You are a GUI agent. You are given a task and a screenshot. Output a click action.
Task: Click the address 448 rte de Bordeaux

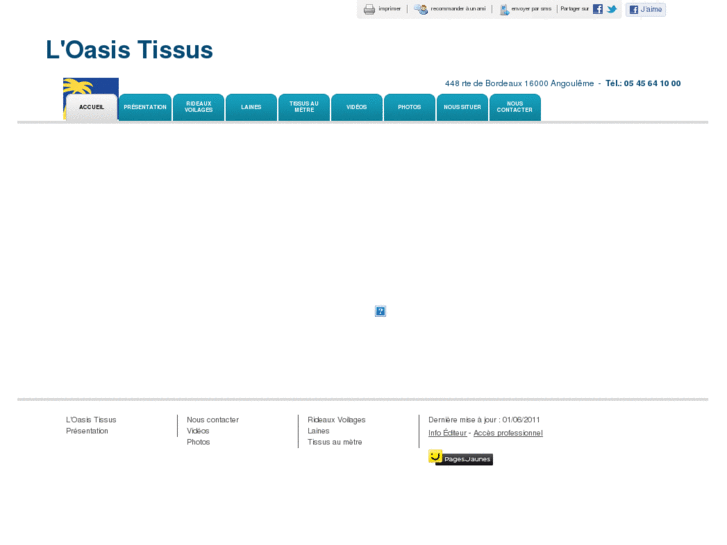tap(484, 83)
